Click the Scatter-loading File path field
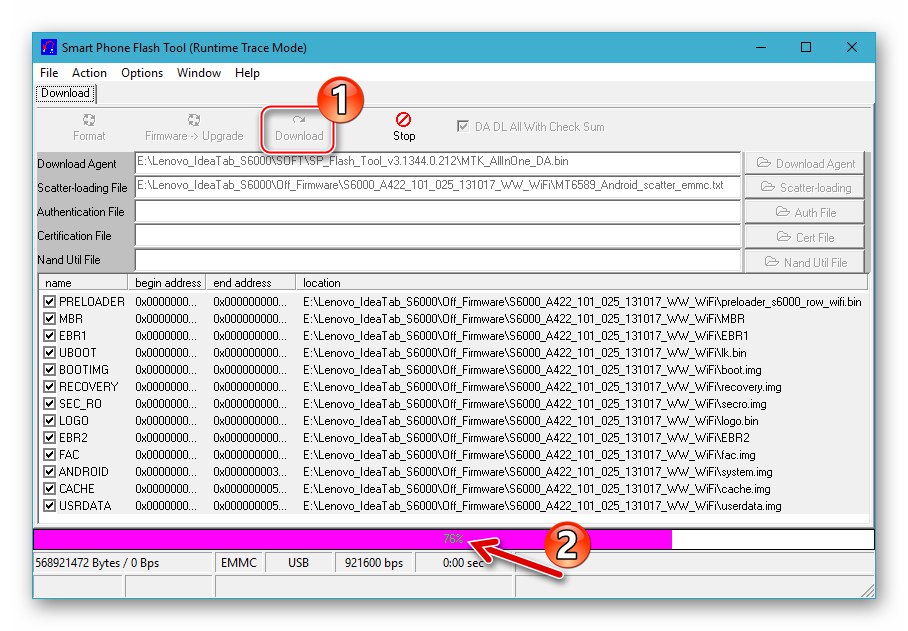Image resolution: width=908 pixels, height=631 pixels. coord(438,187)
